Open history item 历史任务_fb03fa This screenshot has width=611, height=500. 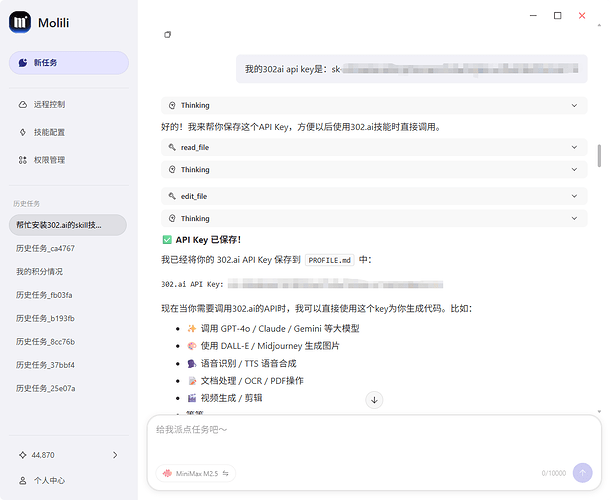pyautogui.click(x=44, y=295)
